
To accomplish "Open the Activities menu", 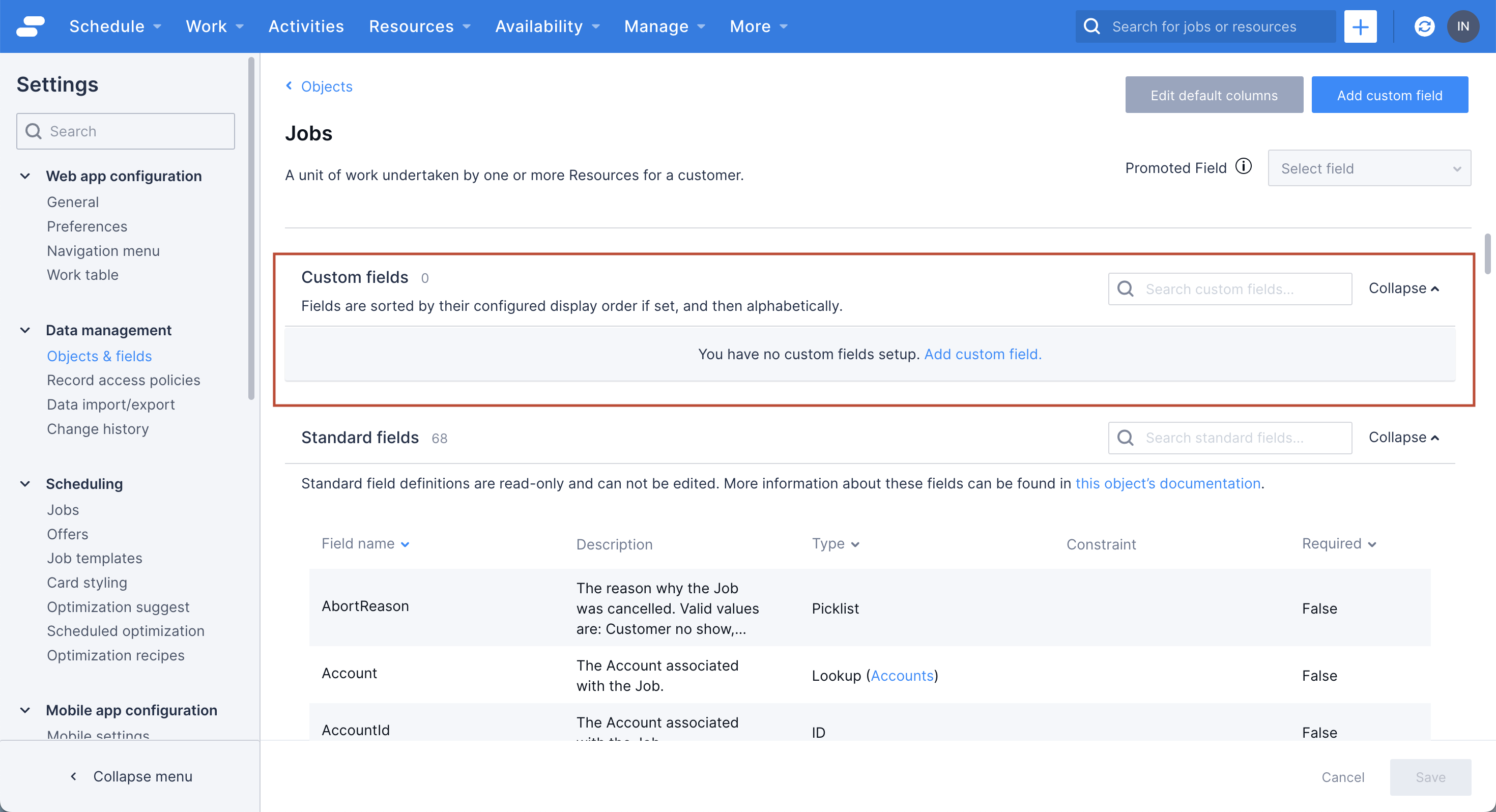I will (306, 26).
